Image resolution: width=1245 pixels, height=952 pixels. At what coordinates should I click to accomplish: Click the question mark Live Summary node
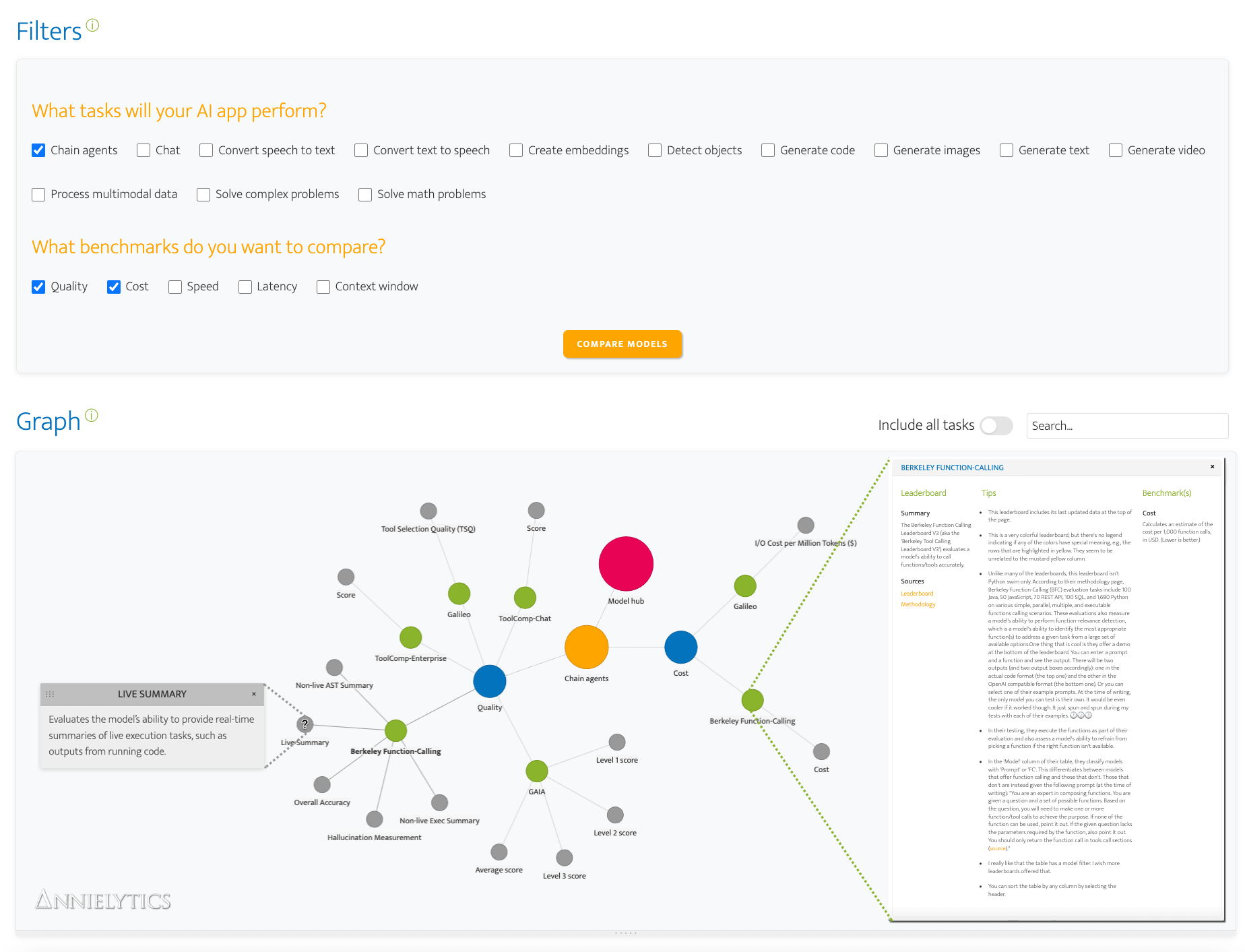tap(305, 724)
